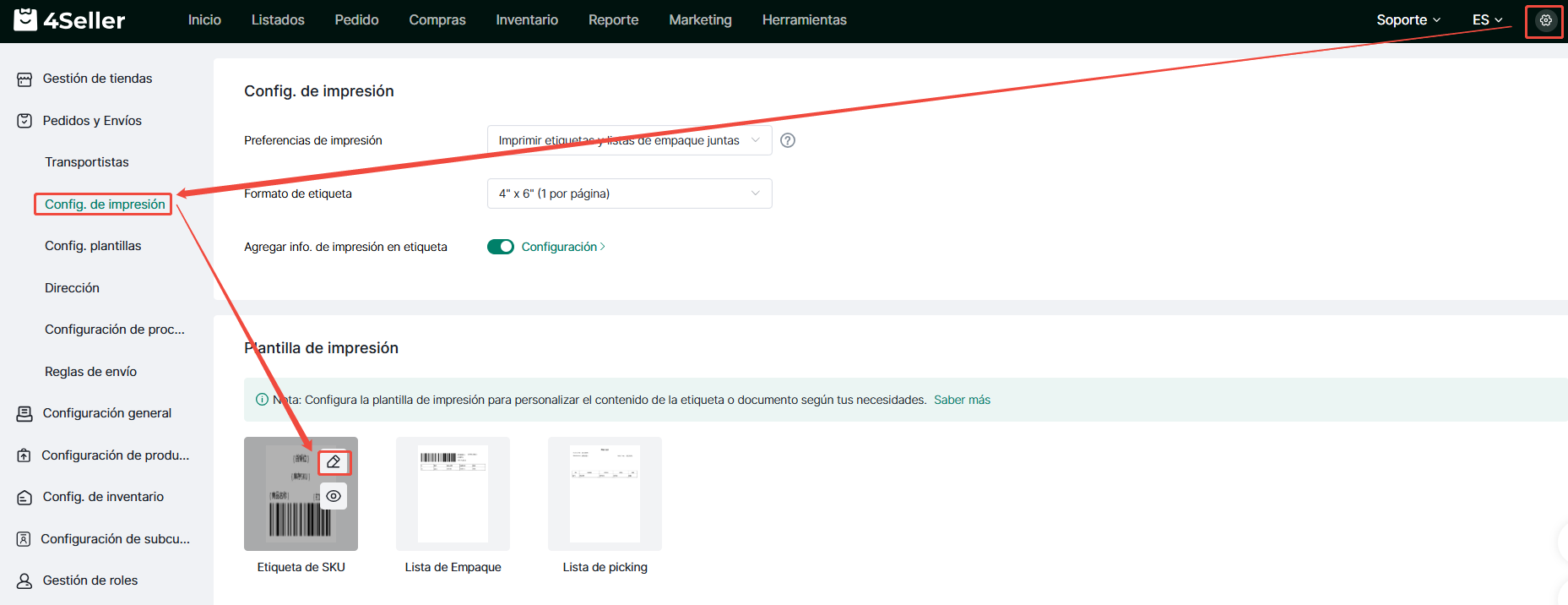This screenshot has height=605, width=1568.
Task: Click the Configuración general sidebar icon
Action: coord(24,413)
